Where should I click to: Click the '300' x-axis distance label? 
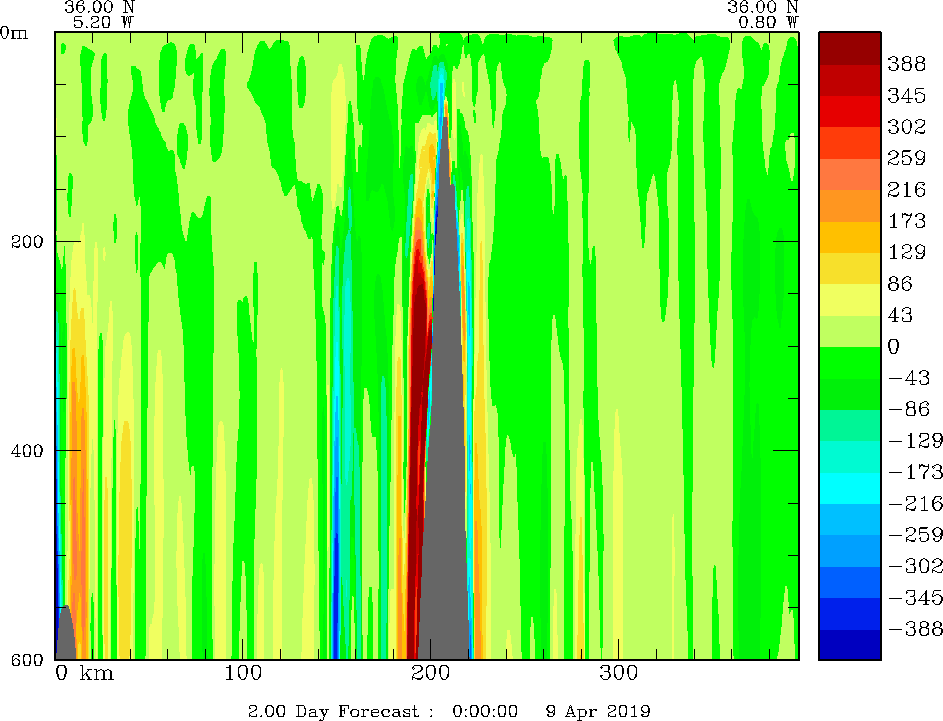(x=618, y=673)
